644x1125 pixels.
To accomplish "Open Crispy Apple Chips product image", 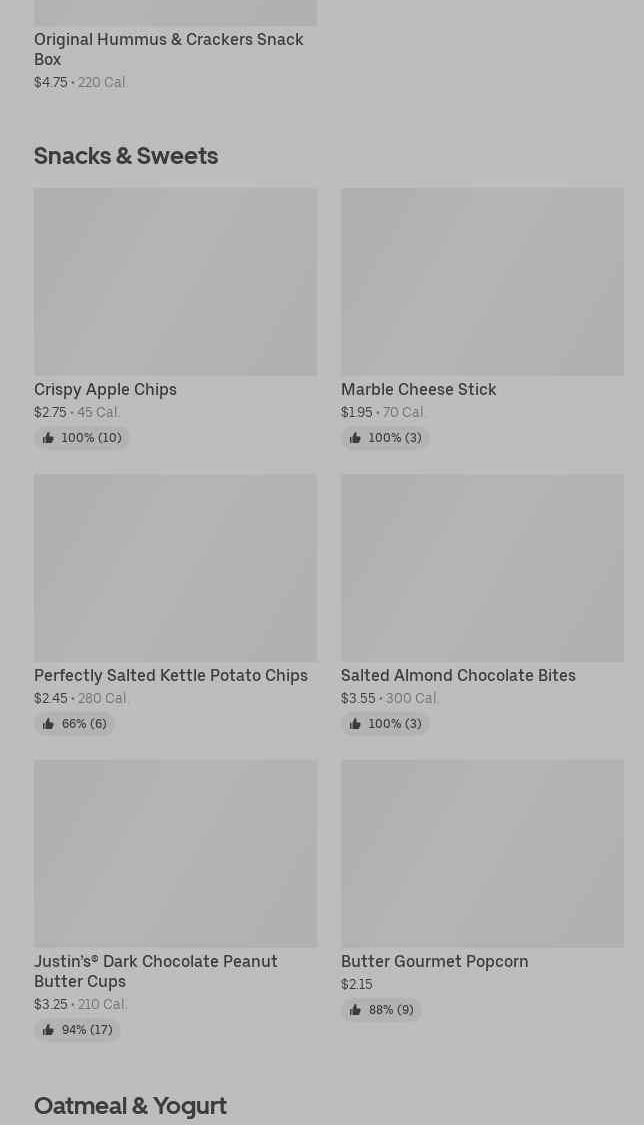I will pos(175,281).
